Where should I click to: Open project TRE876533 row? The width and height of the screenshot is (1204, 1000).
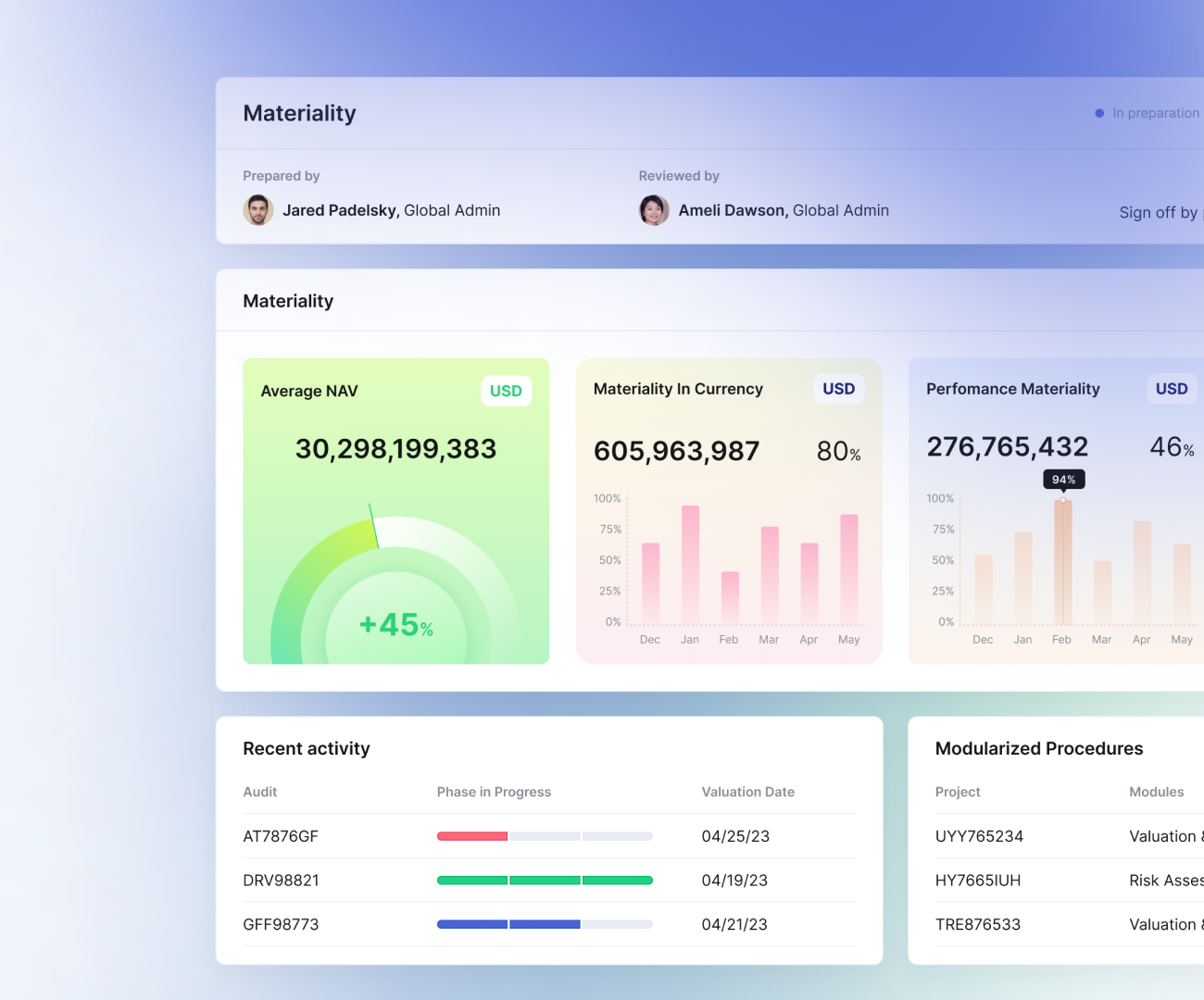[x=978, y=924]
